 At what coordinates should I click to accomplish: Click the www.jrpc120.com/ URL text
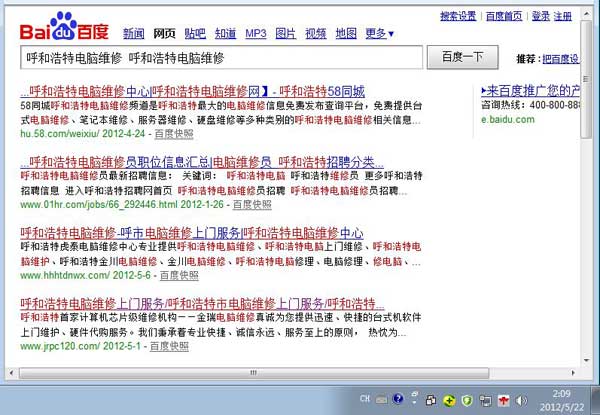tap(60, 346)
